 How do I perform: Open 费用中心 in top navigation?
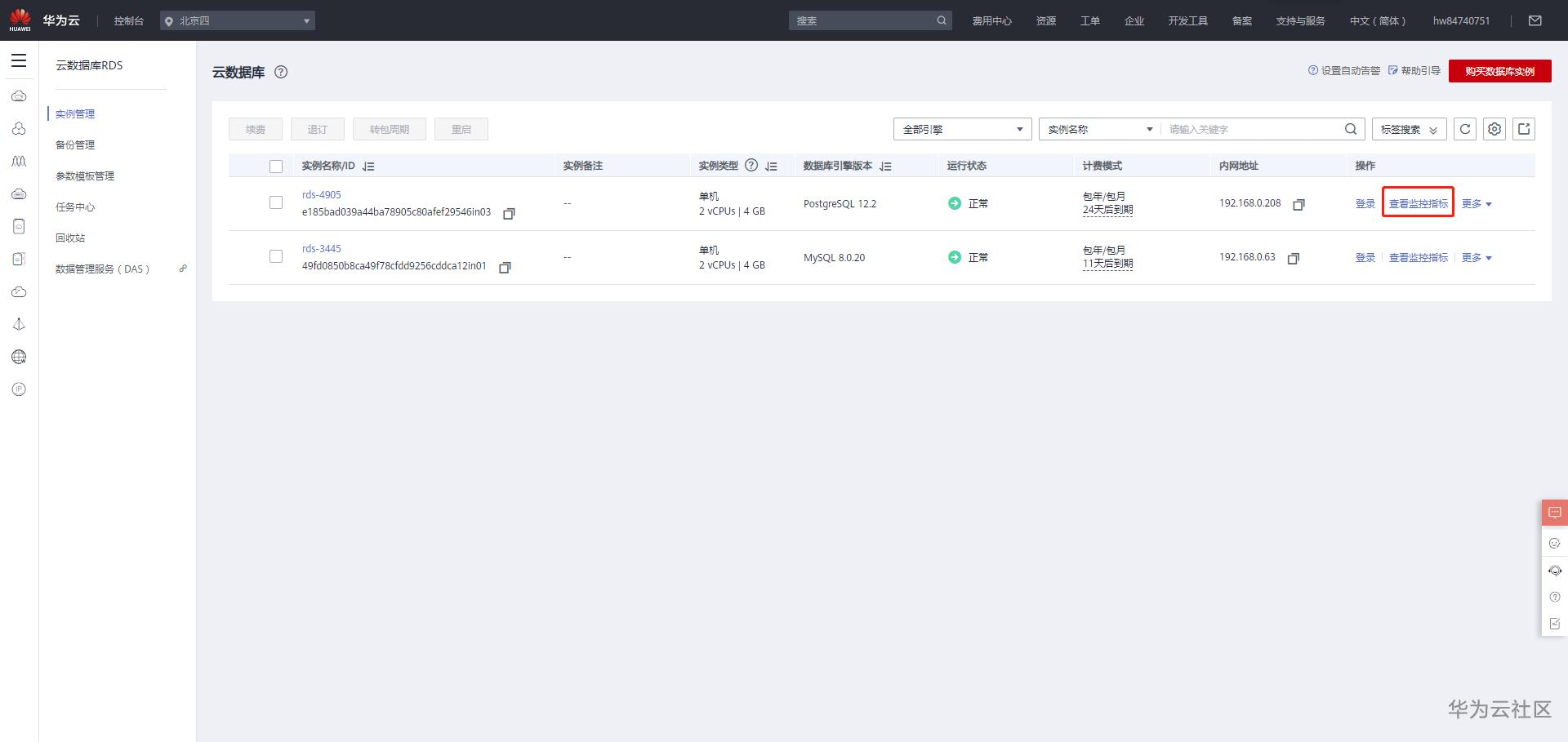[x=991, y=20]
